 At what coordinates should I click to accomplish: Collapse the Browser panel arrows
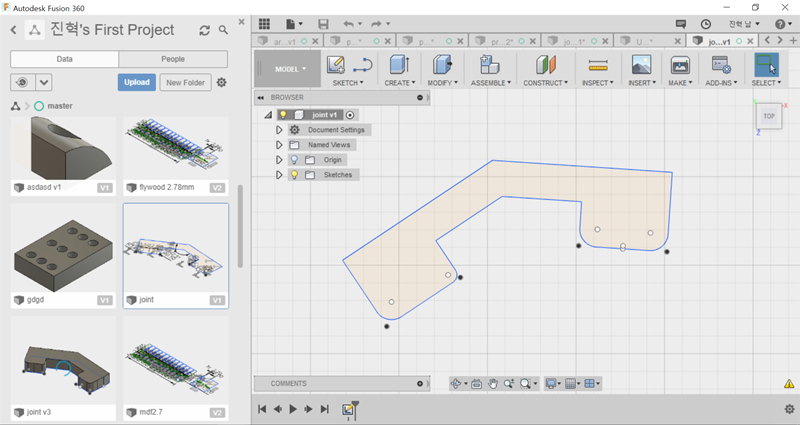coord(261,97)
